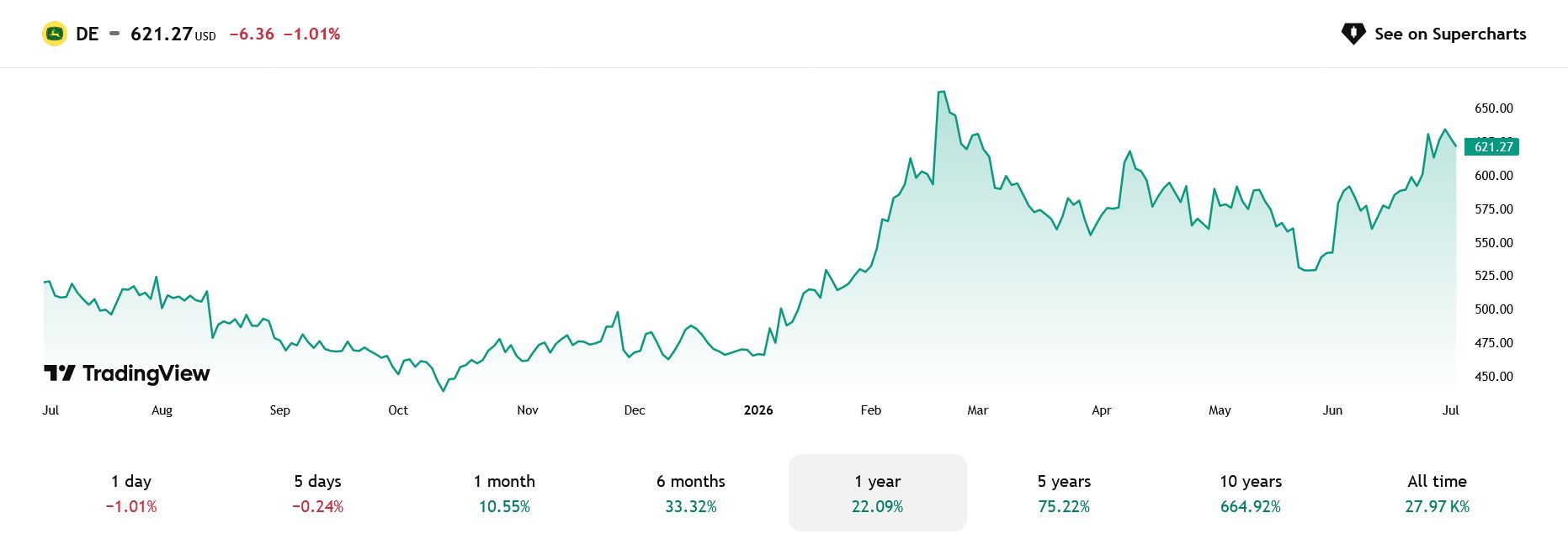Open See on Supercharts link
The height and width of the screenshot is (555, 1568).
coord(1433,34)
